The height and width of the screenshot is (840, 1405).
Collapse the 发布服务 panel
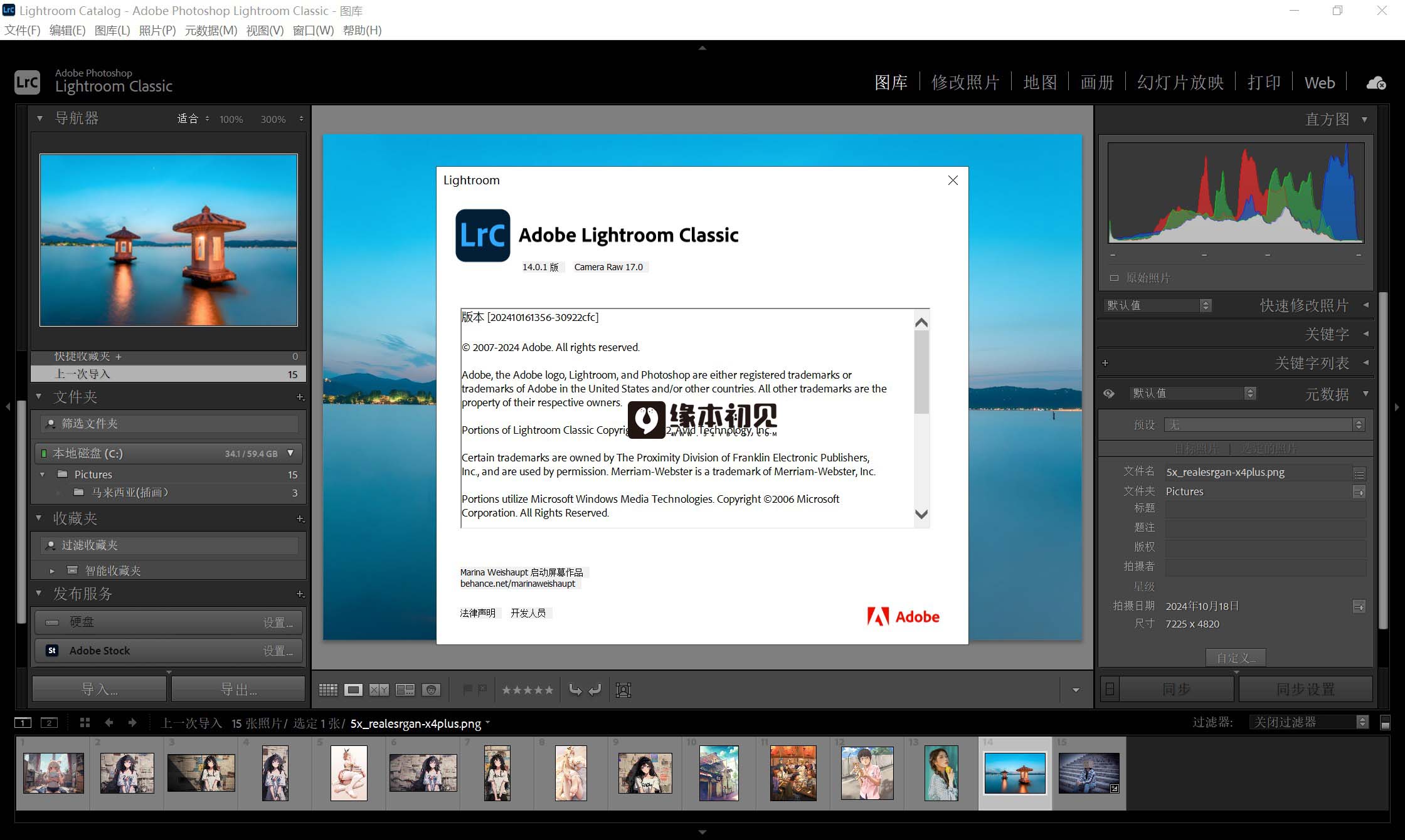(x=39, y=594)
